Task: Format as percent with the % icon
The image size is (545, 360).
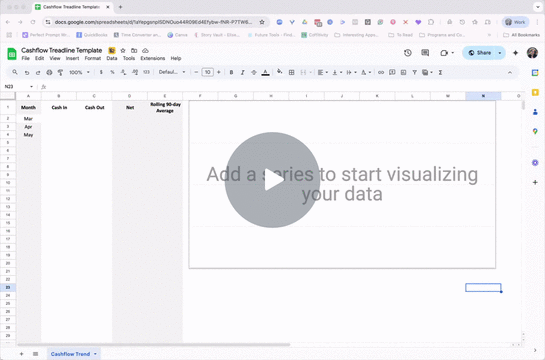Action: (x=112, y=72)
